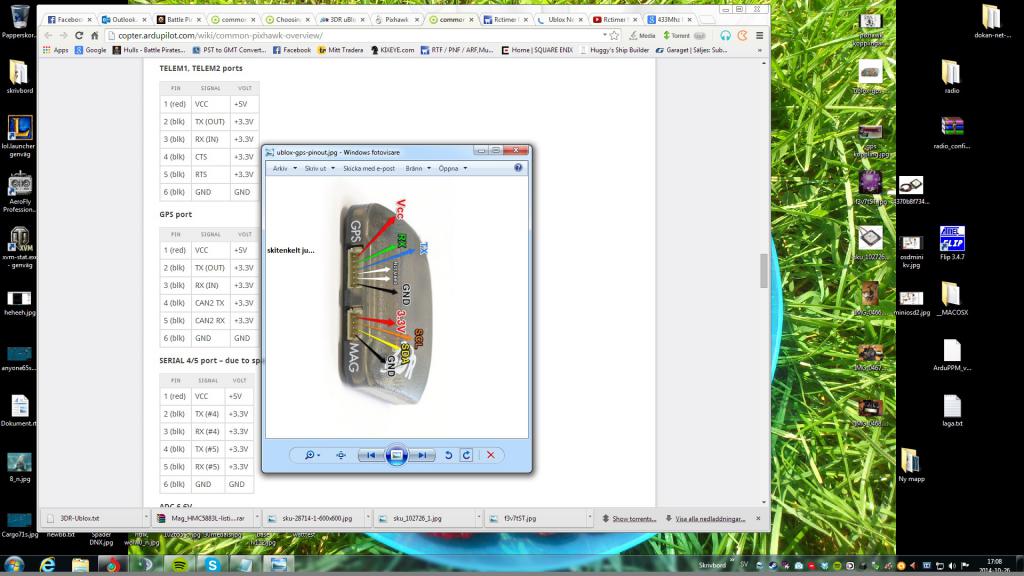The width and height of the screenshot is (1024, 576).
Task: Click Chrome back arrow
Action: [x=48, y=35]
